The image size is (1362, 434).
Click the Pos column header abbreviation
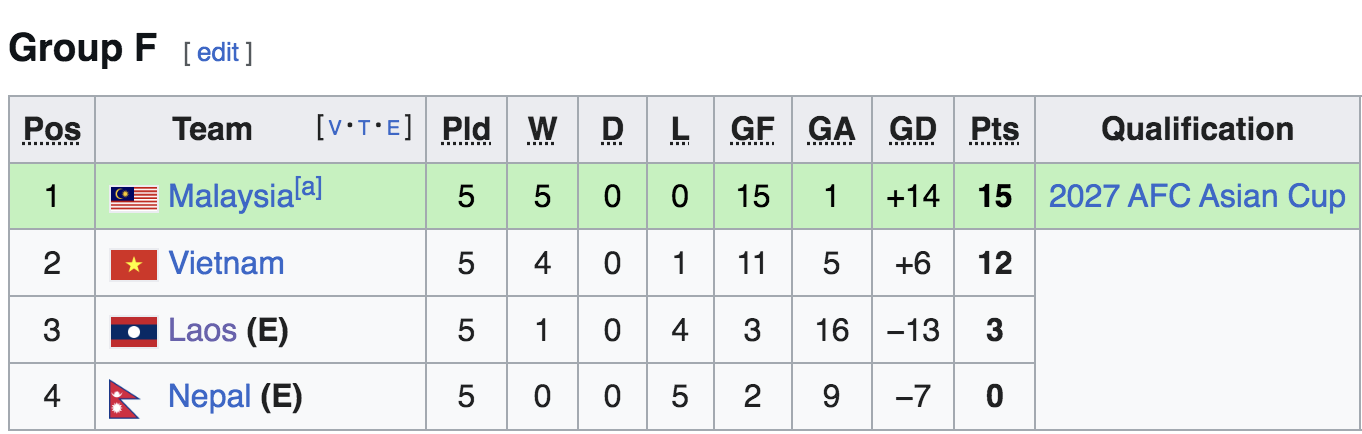[52, 129]
